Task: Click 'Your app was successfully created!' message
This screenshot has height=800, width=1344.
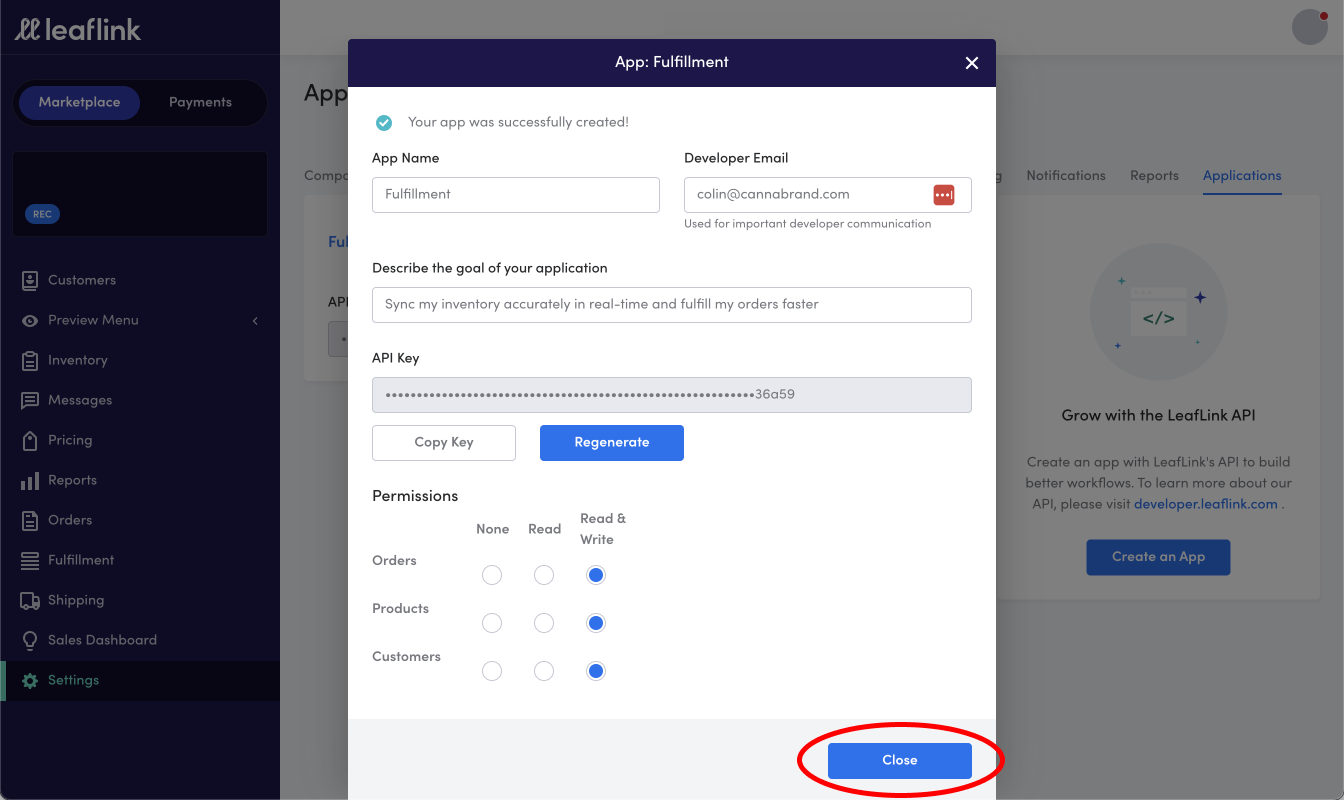Action: tap(518, 122)
